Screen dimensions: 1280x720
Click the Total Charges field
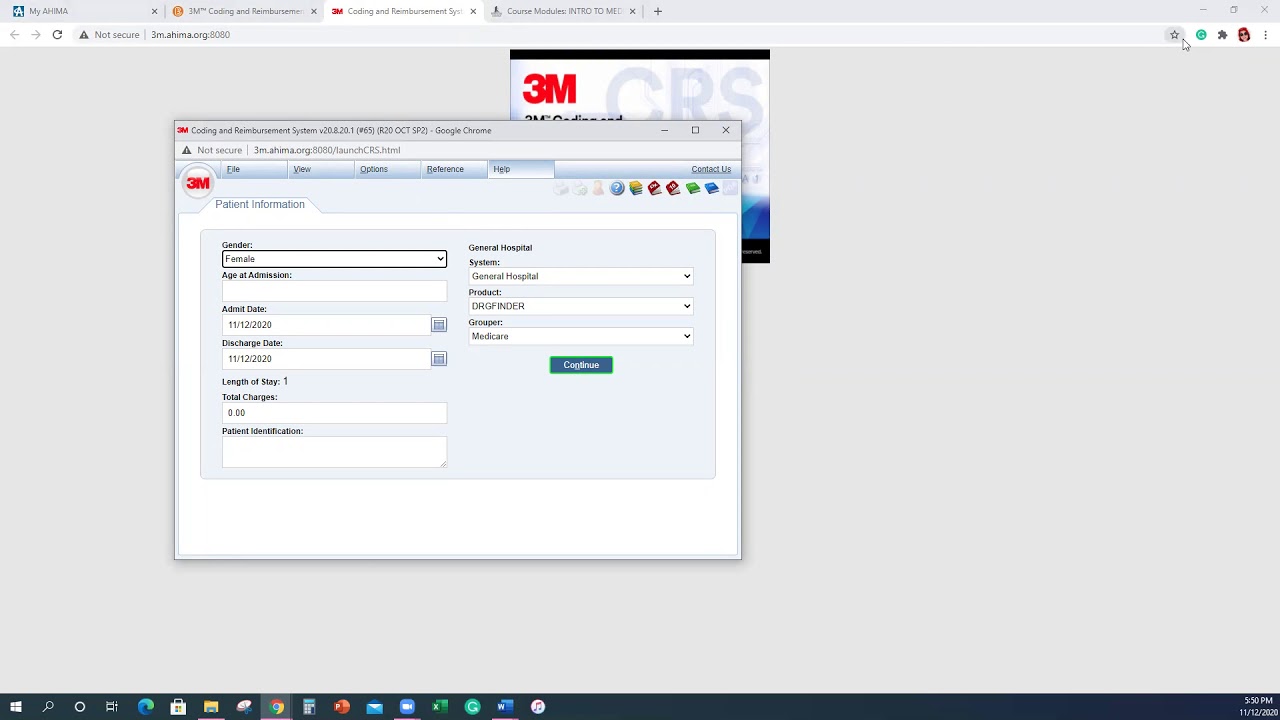click(334, 413)
